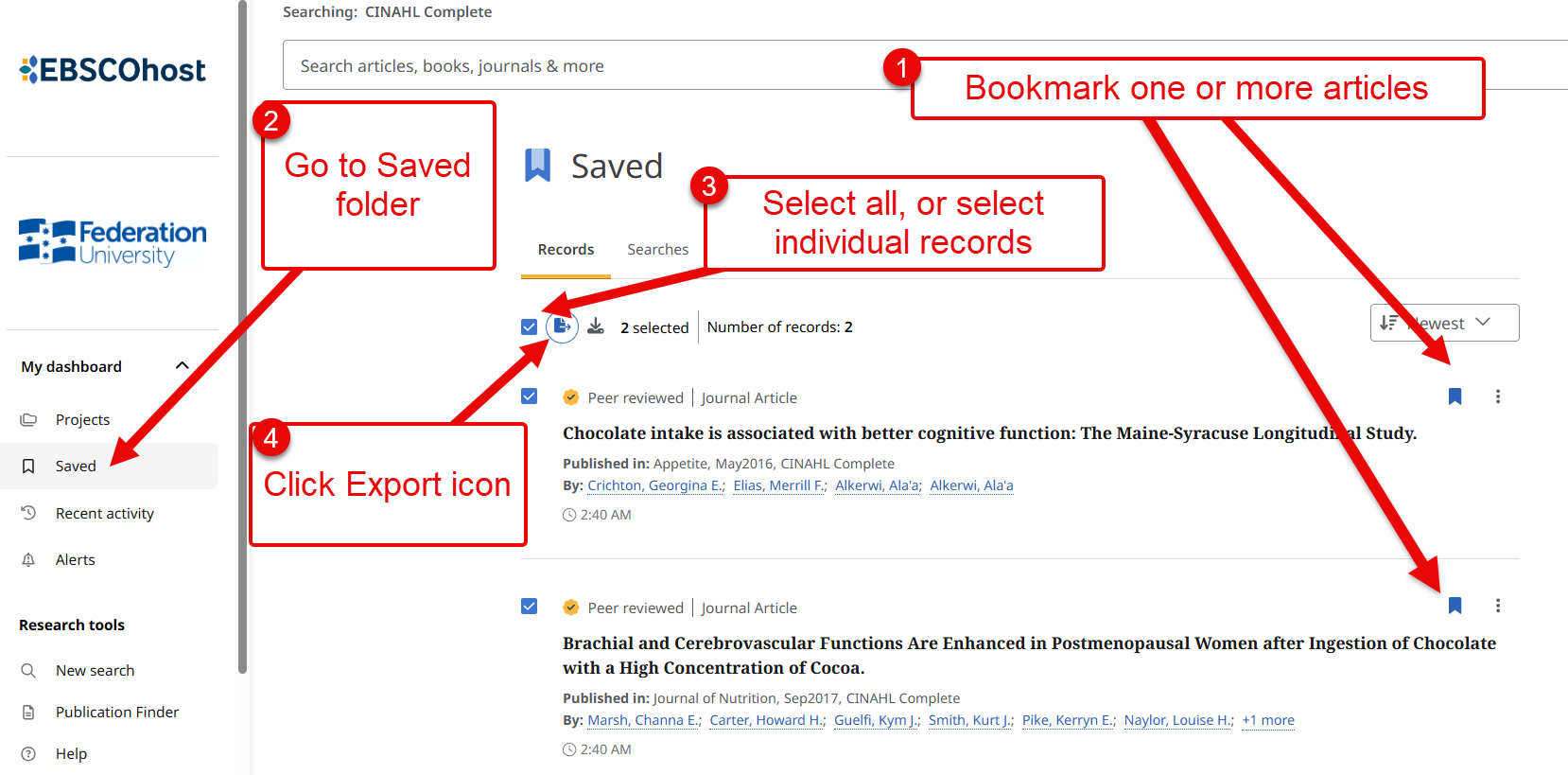The width and height of the screenshot is (1568, 775).
Task: Click the author link Crichton, Georgina E.
Action: pos(654,484)
